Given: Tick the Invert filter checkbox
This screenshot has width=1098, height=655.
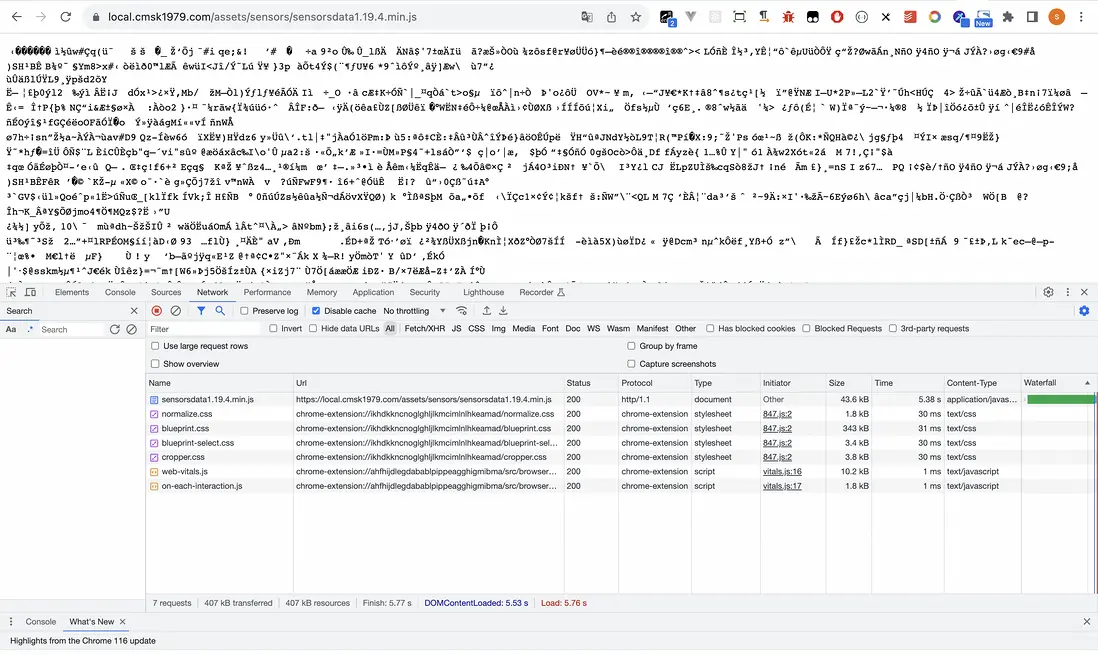Looking at the screenshot, I should coord(273,328).
